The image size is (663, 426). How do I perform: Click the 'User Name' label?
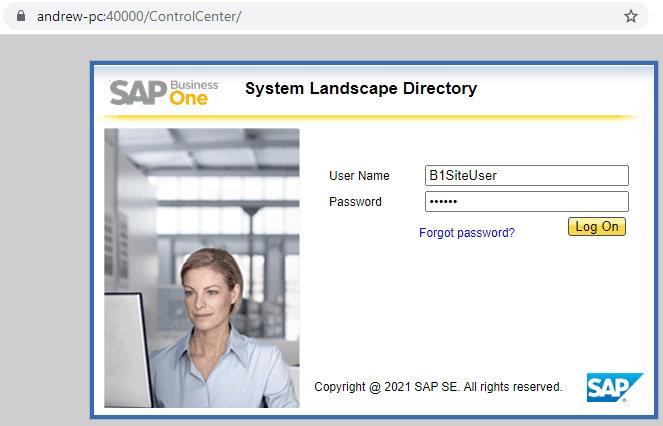tap(359, 176)
